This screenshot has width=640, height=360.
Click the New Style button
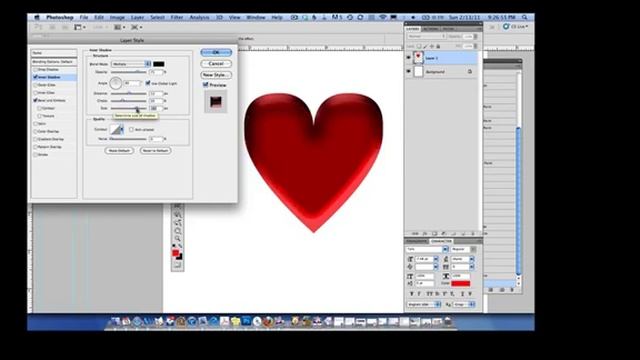tap(216, 75)
